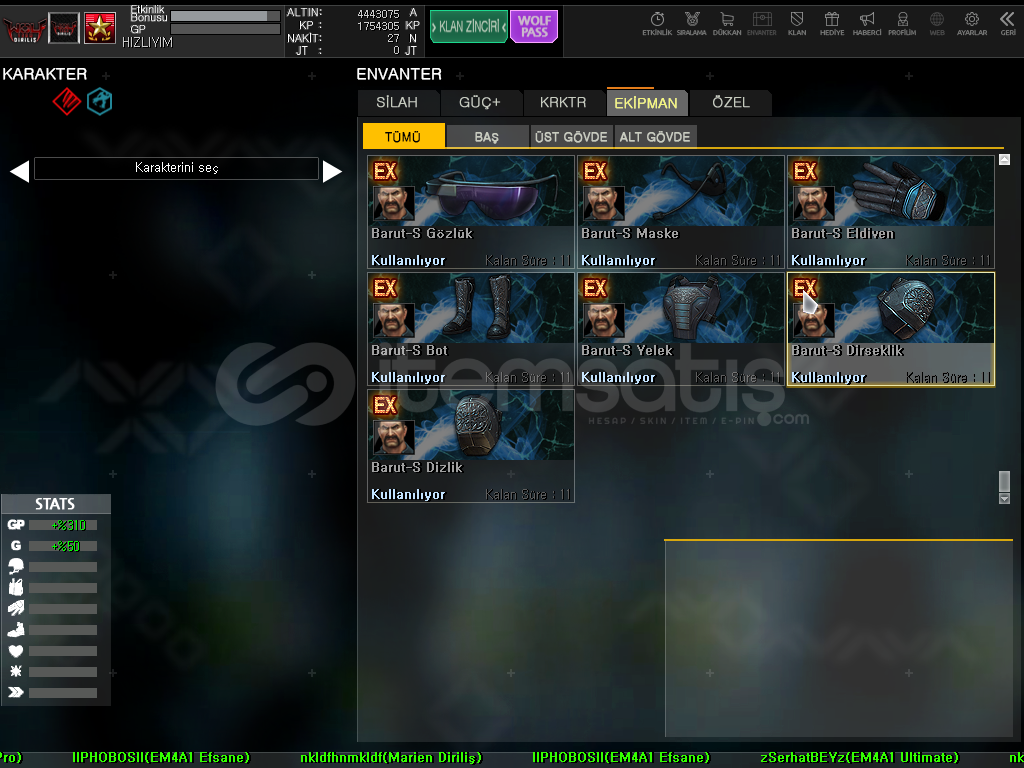This screenshot has width=1024, height=768.
Task: Click the ALTIN gold amount 4443075
Action: tap(378, 14)
